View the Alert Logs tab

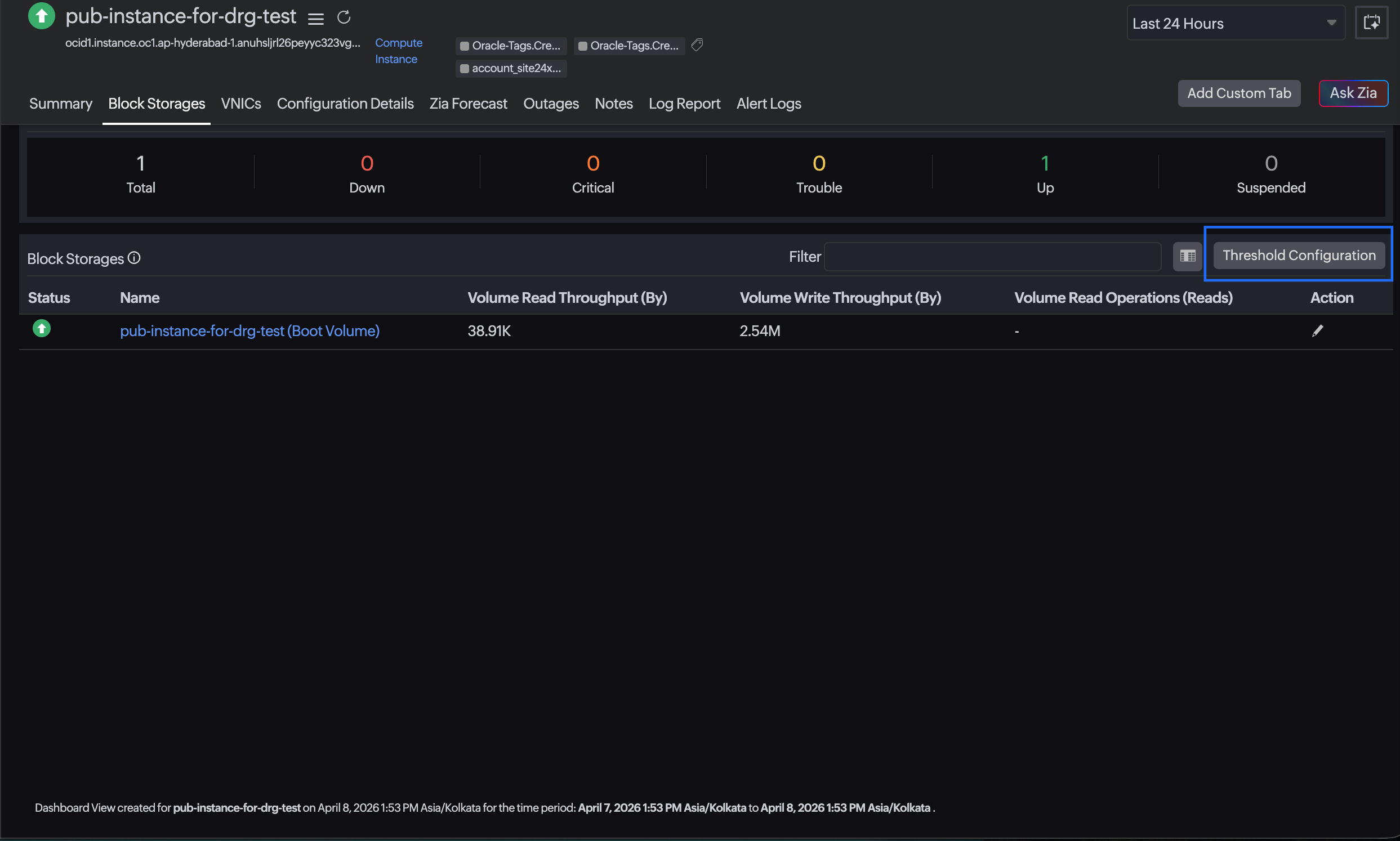point(769,104)
